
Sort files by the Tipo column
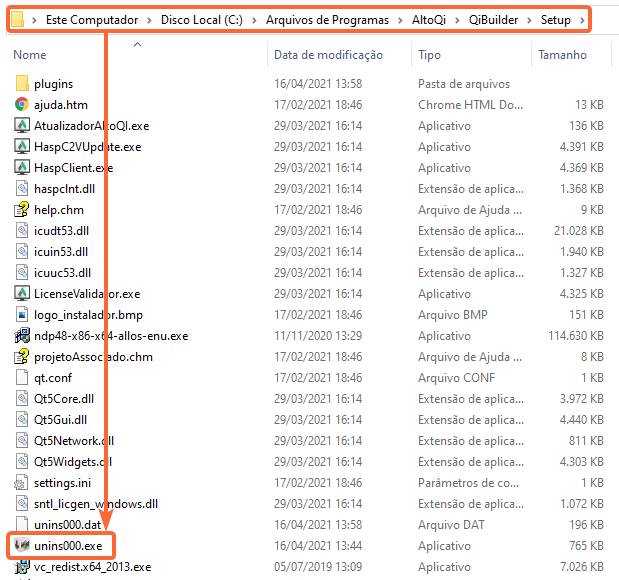click(429, 55)
